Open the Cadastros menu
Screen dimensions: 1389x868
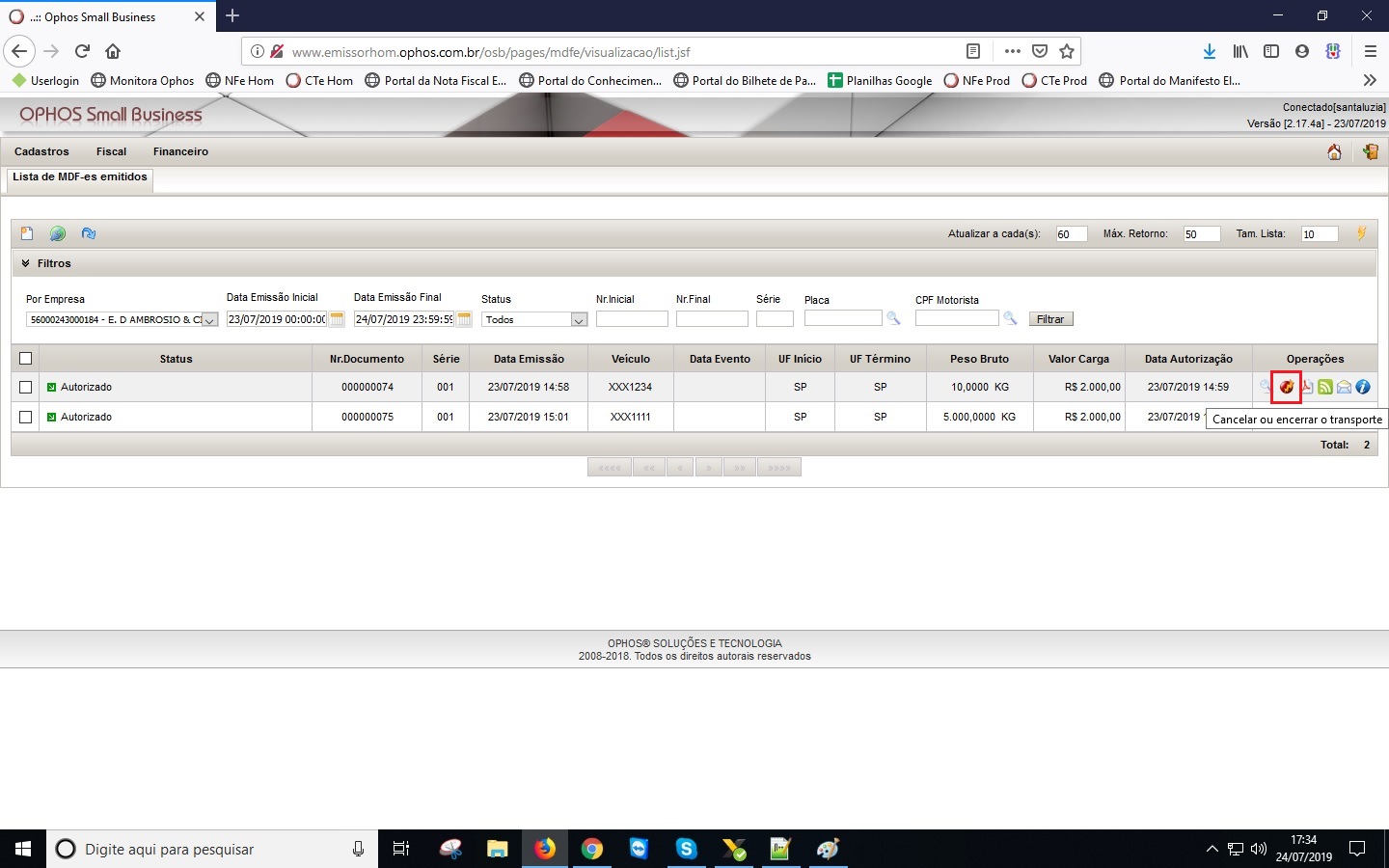[41, 151]
